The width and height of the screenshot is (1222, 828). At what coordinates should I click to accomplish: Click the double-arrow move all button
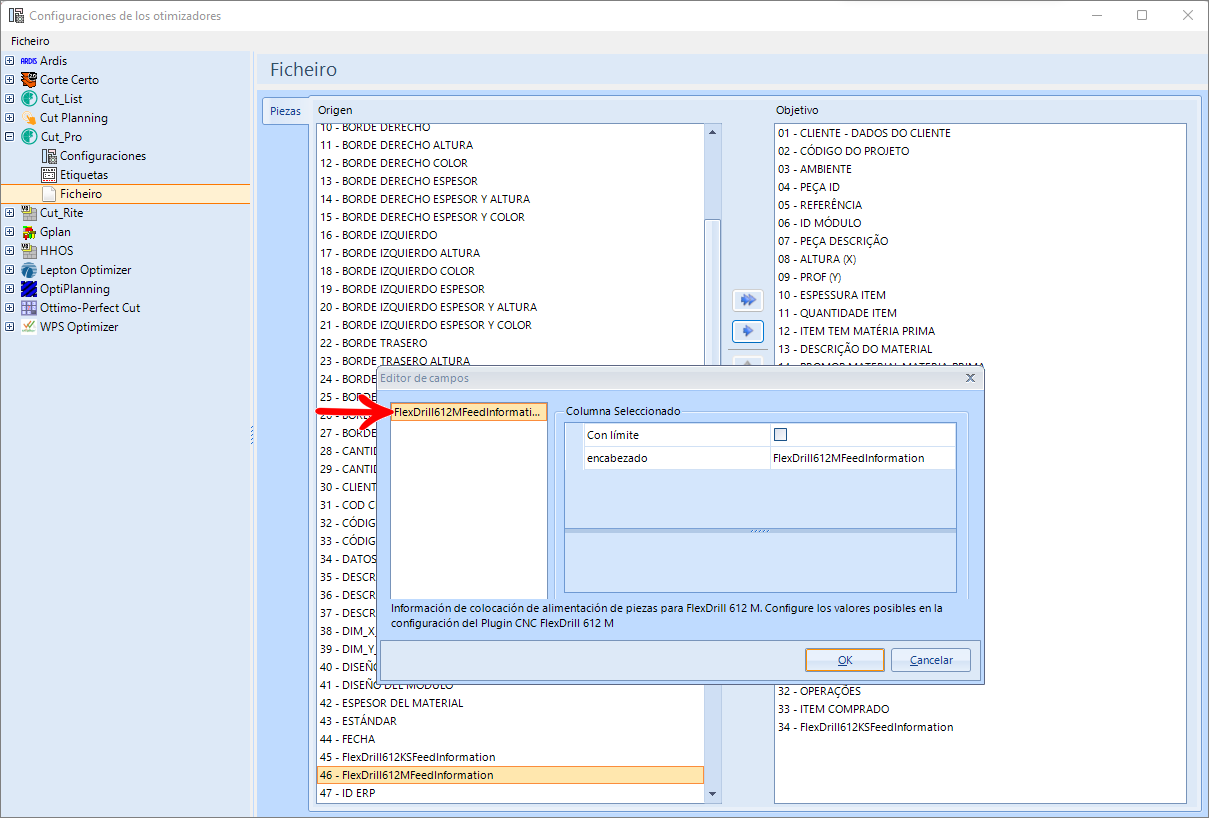point(747,300)
